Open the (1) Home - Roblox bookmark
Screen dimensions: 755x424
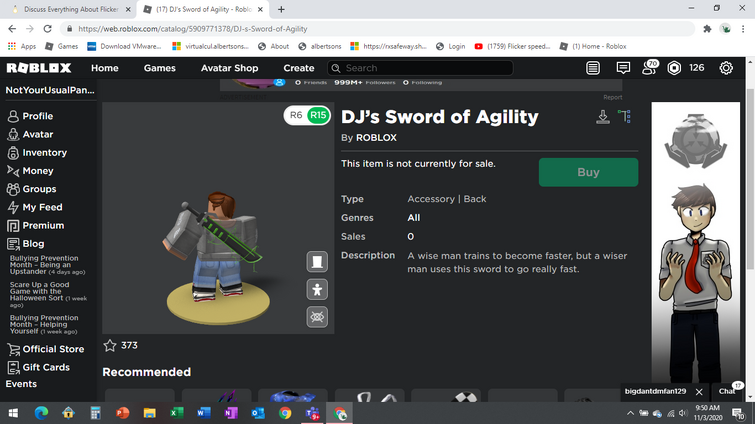[x=593, y=46]
